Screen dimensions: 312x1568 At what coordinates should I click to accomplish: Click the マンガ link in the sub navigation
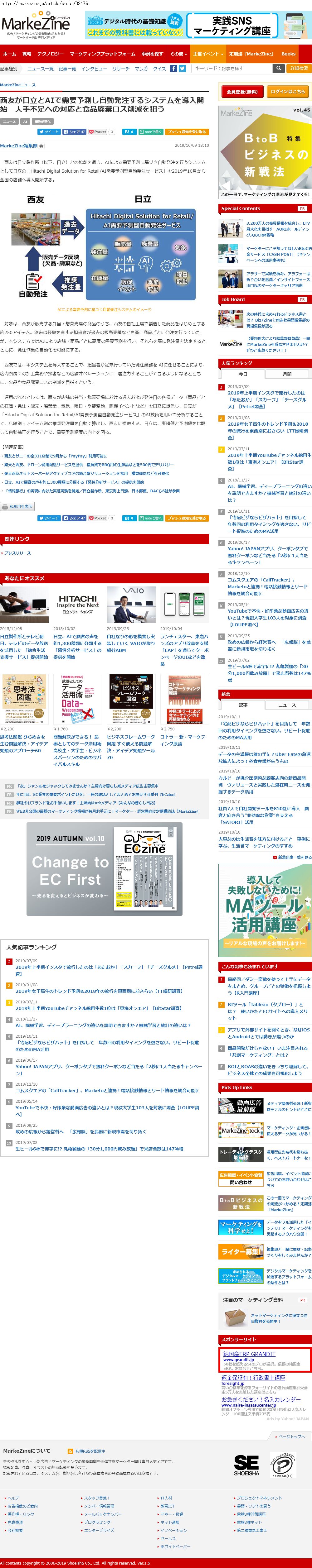[x=141, y=69]
